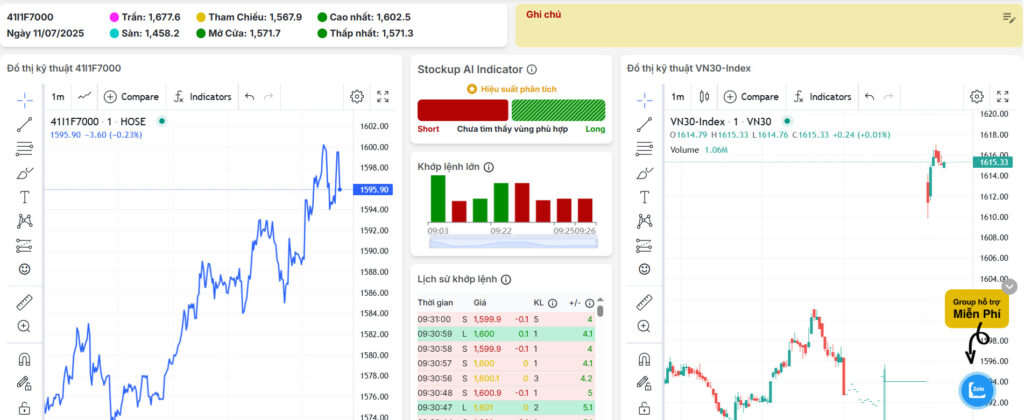The height and width of the screenshot is (420, 1024).
Task: Enter fullscreen mode for 41I1F7000 chart
Action: coord(383,97)
